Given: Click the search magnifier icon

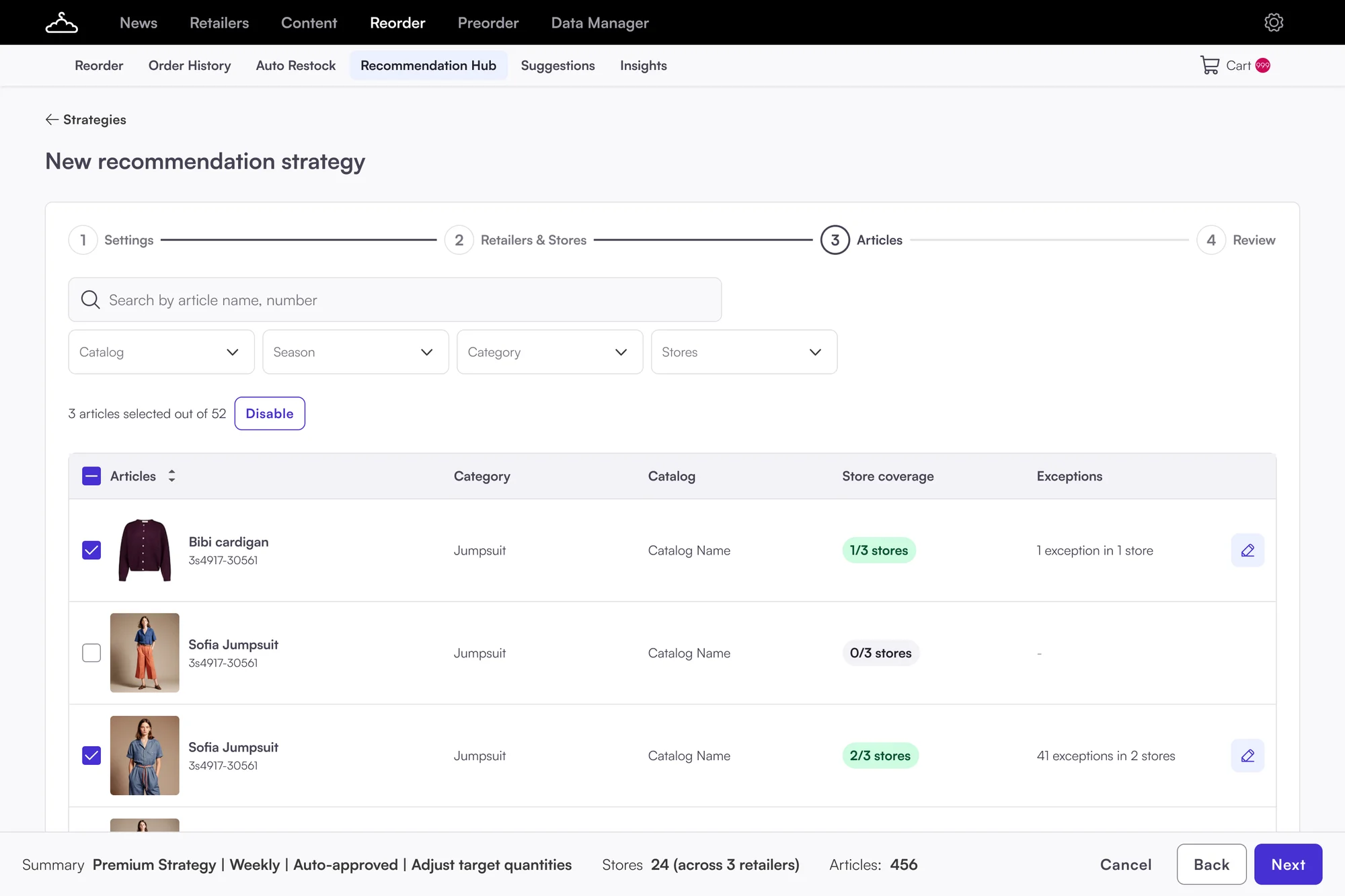Looking at the screenshot, I should (x=90, y=300).
